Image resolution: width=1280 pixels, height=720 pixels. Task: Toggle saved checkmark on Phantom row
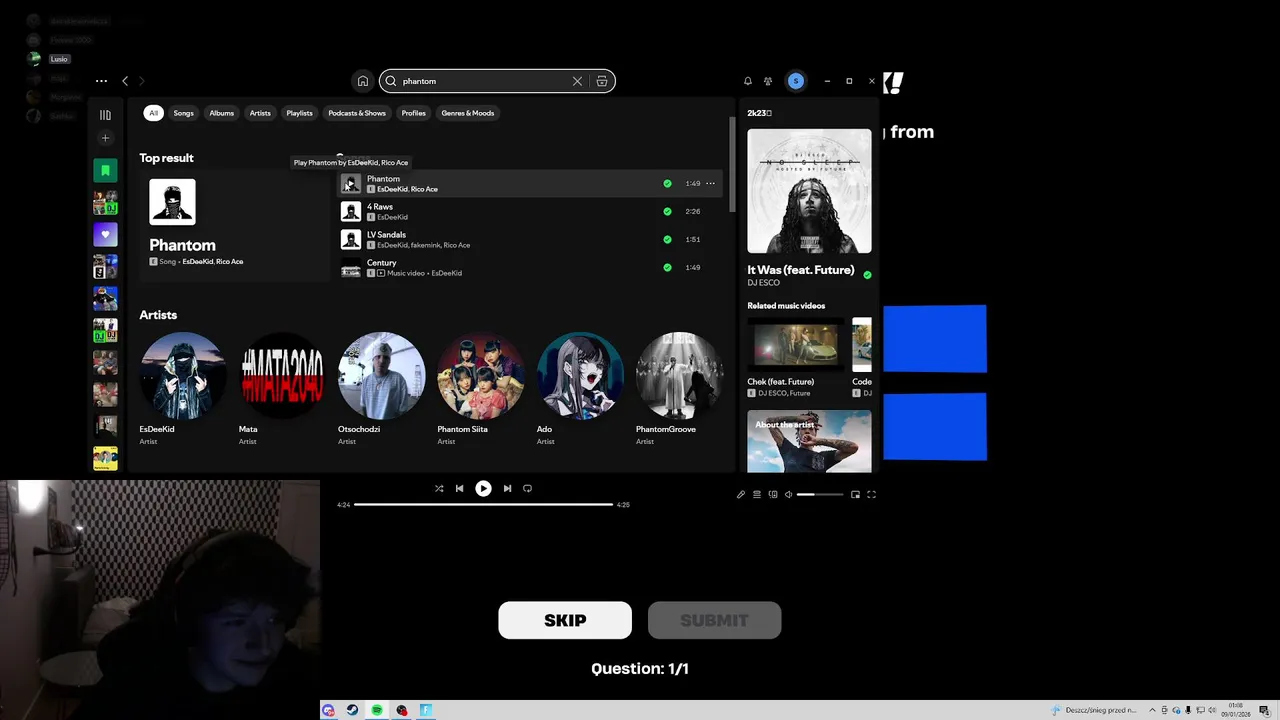click(x=667, y=184)
